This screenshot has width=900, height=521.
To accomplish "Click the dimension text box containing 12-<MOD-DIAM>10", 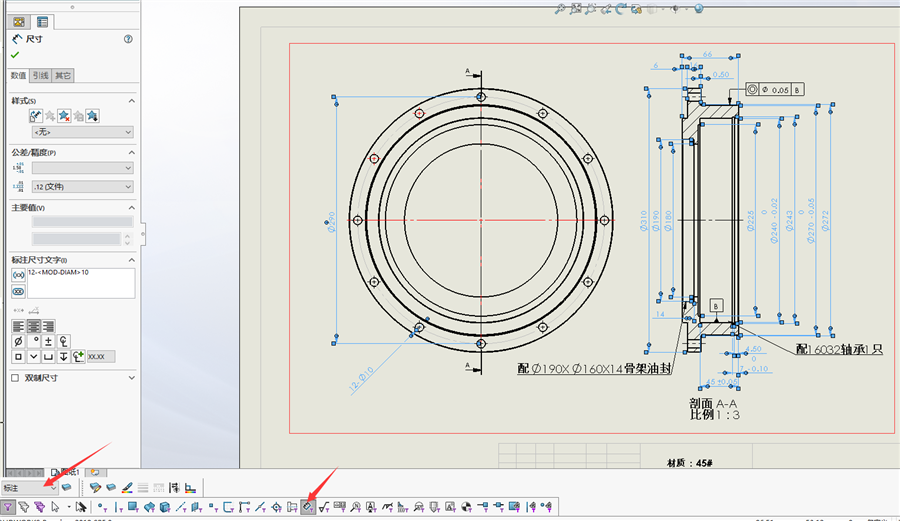I will (81, 283).
